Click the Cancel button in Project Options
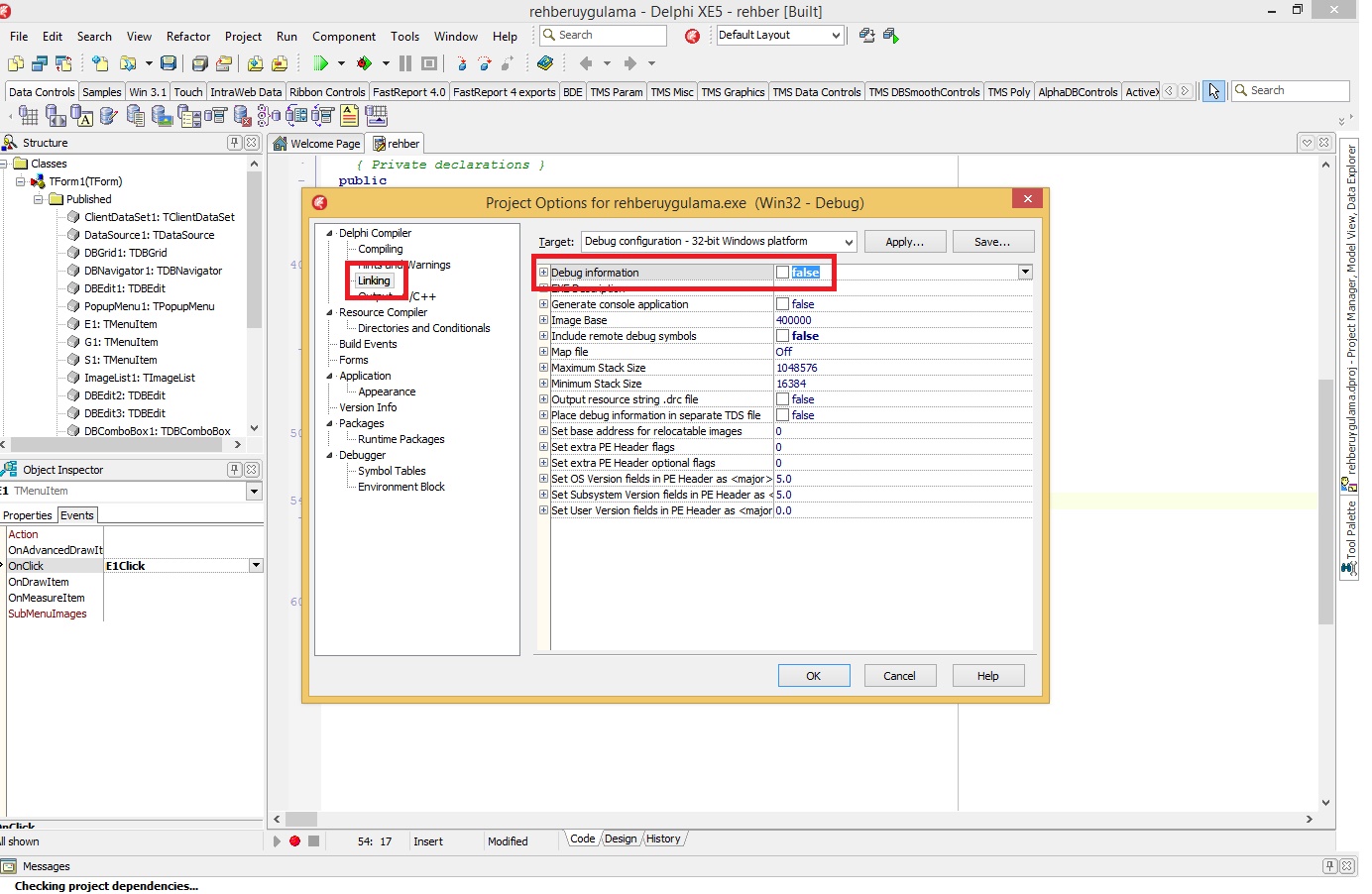This screenshot has height=894, width=1372. [899, 676]
